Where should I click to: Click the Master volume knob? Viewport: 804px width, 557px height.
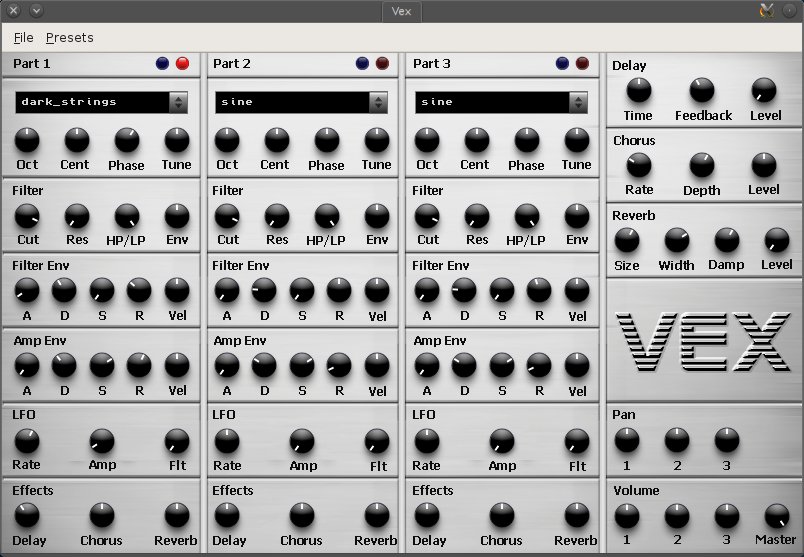(777, 516)
